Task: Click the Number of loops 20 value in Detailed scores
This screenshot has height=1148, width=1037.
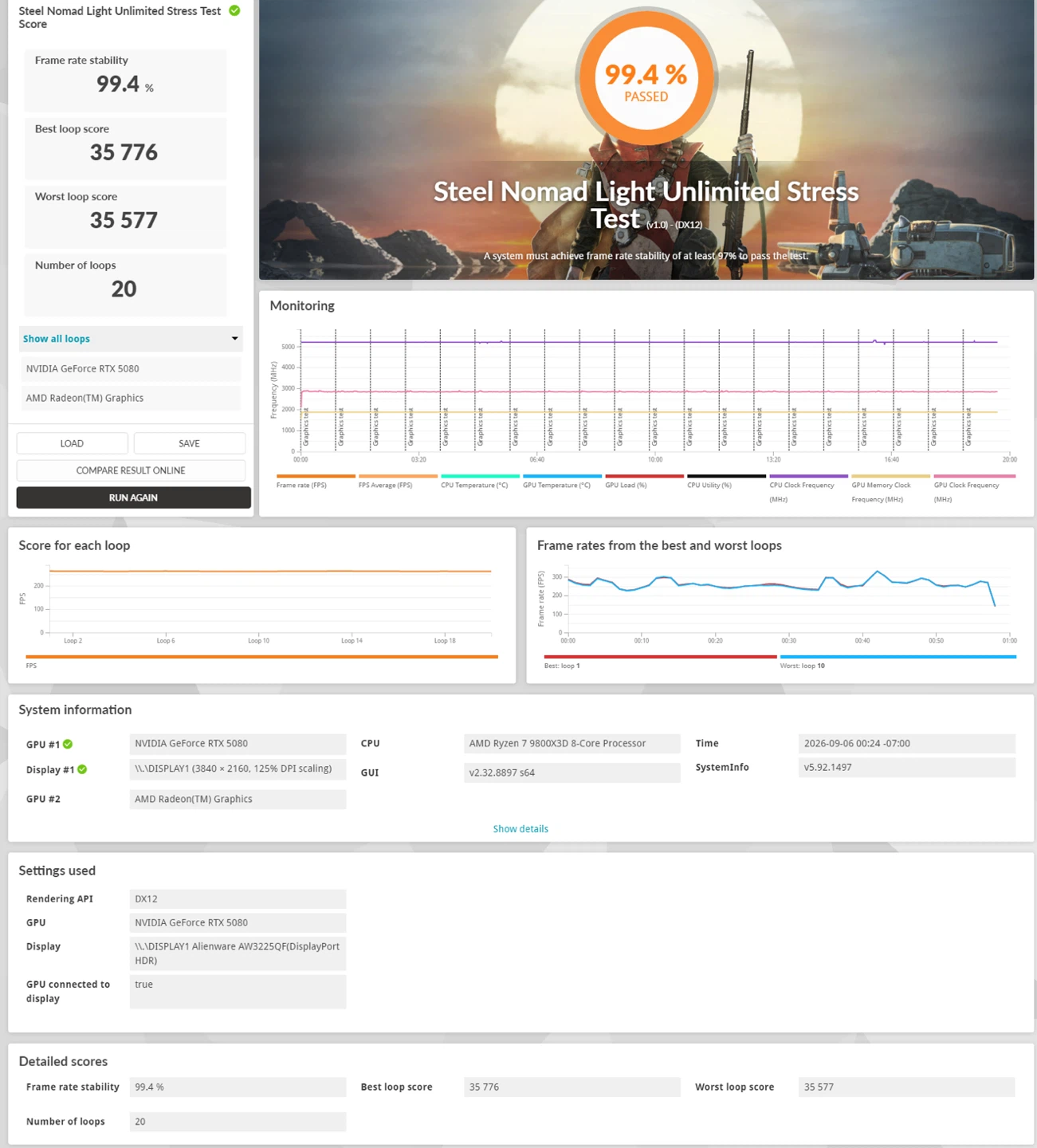Action: point(238,1122)
